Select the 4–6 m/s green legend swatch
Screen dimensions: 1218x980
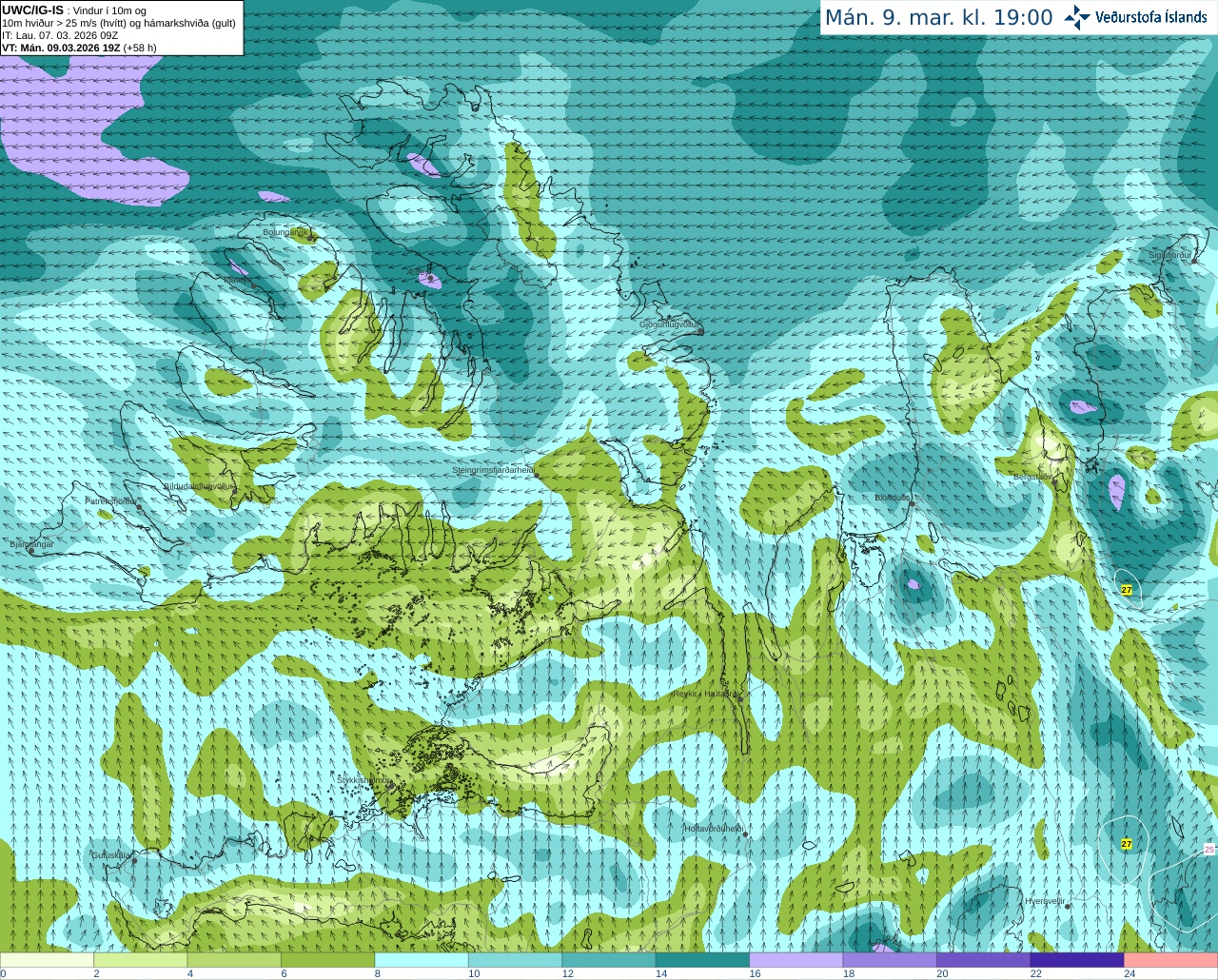coord(234,960)
